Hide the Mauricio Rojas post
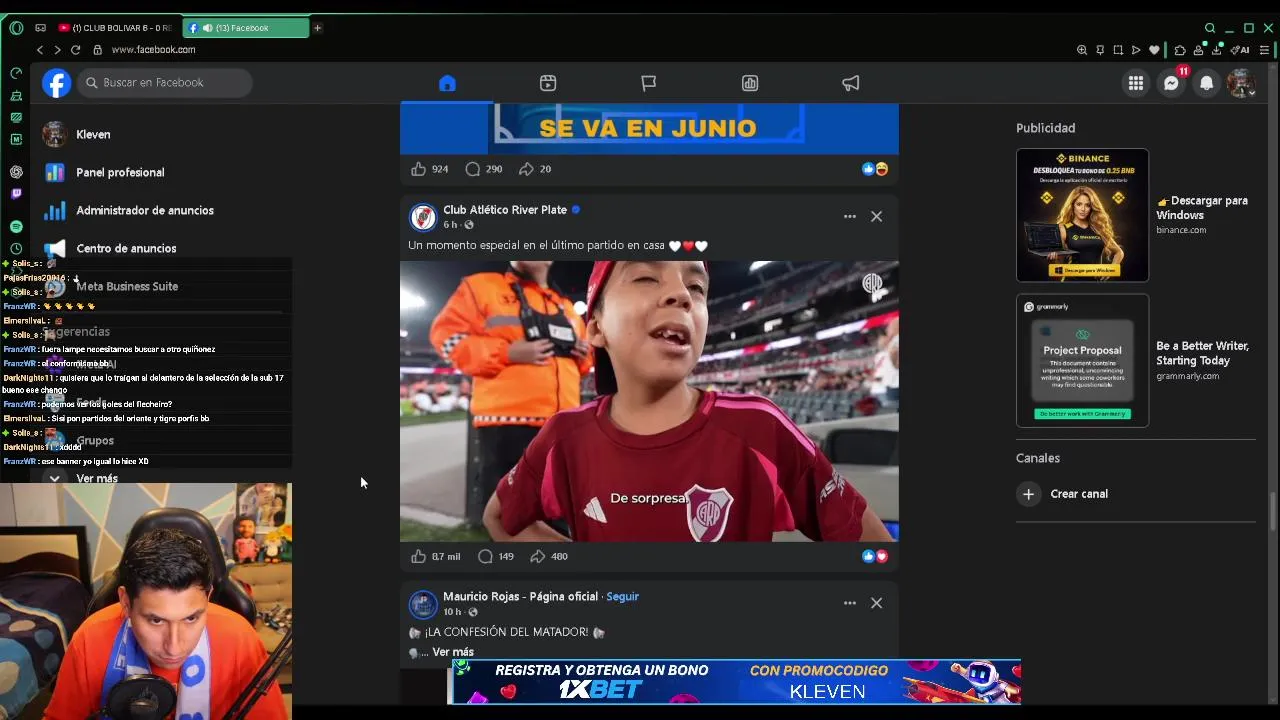Viewport: 1280px width, 720px height. click(876, 603)
